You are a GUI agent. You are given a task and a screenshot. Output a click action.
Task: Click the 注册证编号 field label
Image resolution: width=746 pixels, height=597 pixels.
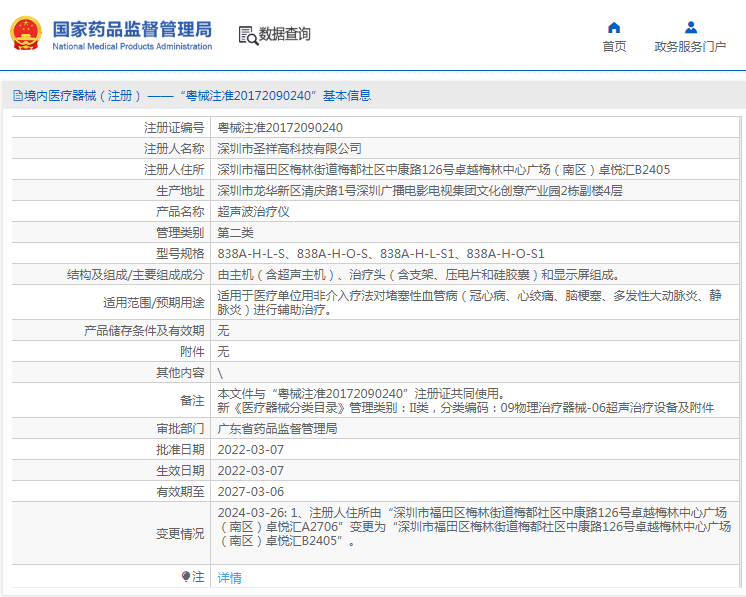[174, 128]
